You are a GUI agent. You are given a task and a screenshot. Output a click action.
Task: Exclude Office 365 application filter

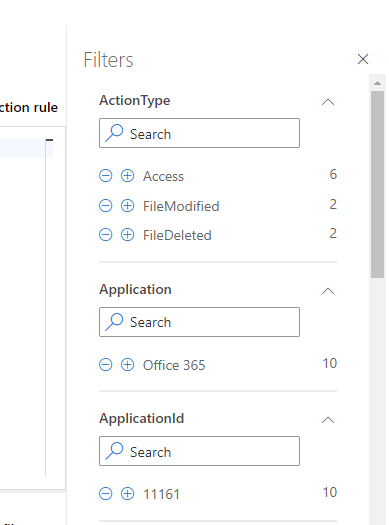105,365
